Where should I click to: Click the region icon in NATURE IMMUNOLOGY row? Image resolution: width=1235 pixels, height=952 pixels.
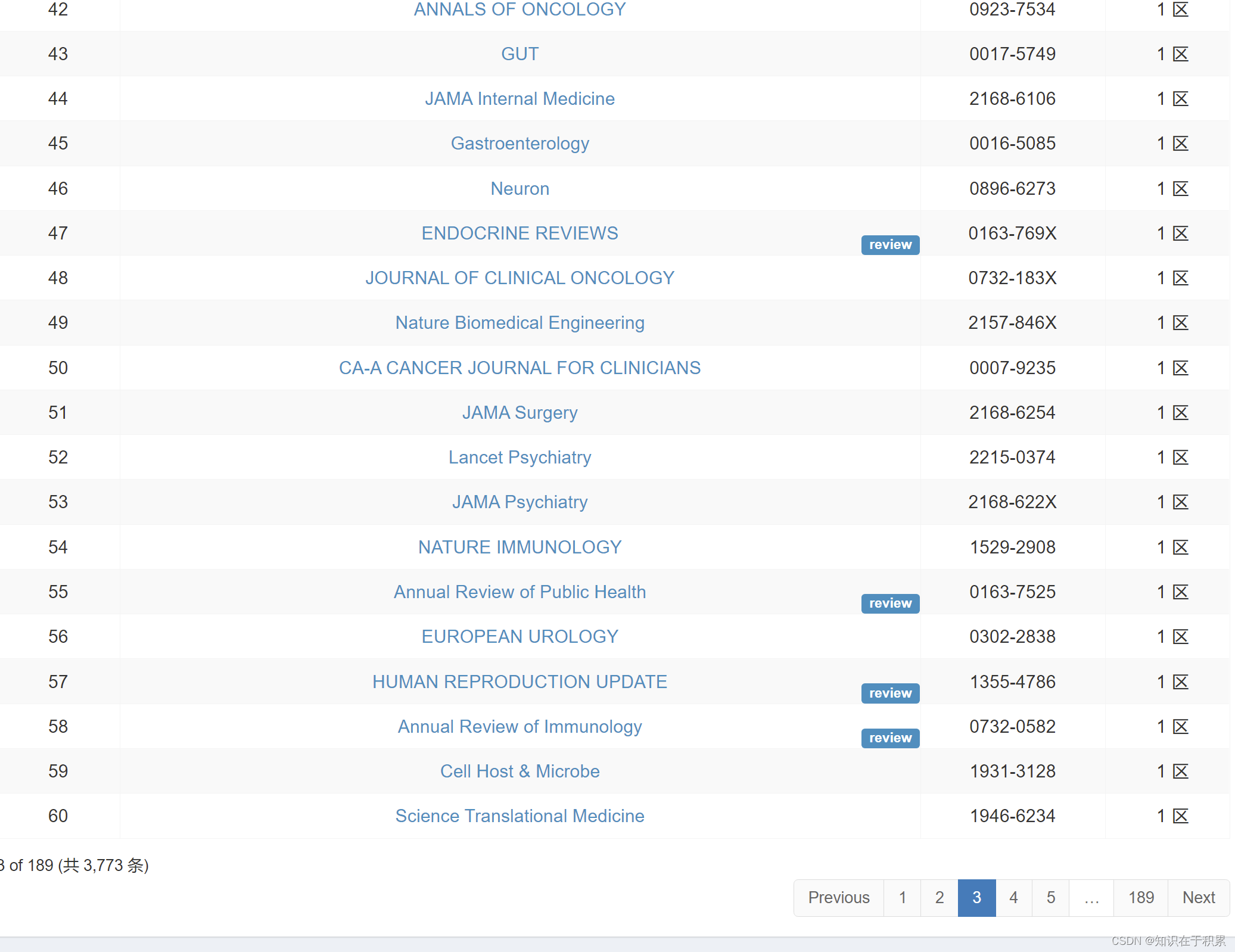pyautogui.click(x=1180, y=547)
